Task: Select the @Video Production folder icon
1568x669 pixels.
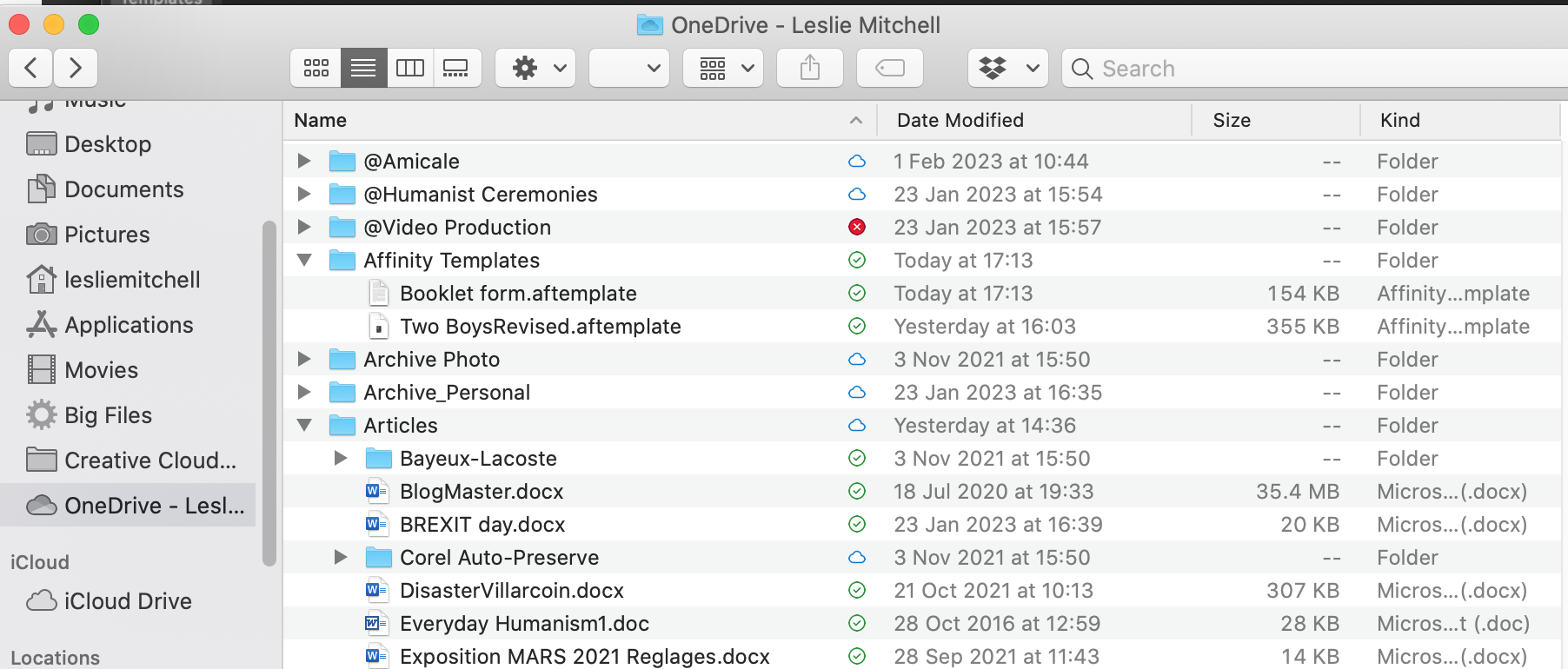Action: [342, 227]
